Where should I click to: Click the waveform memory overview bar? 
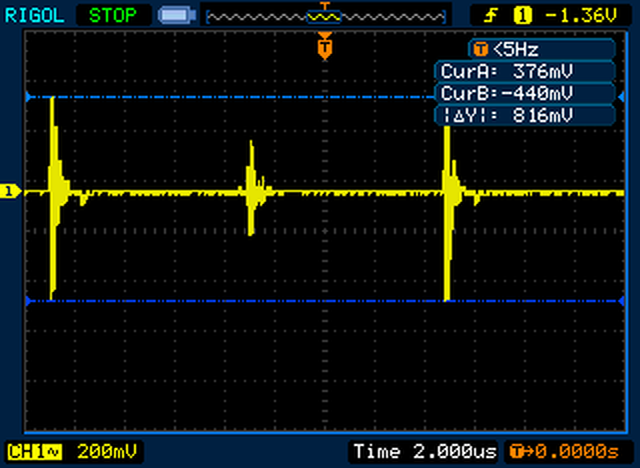(x=326, y=17)
